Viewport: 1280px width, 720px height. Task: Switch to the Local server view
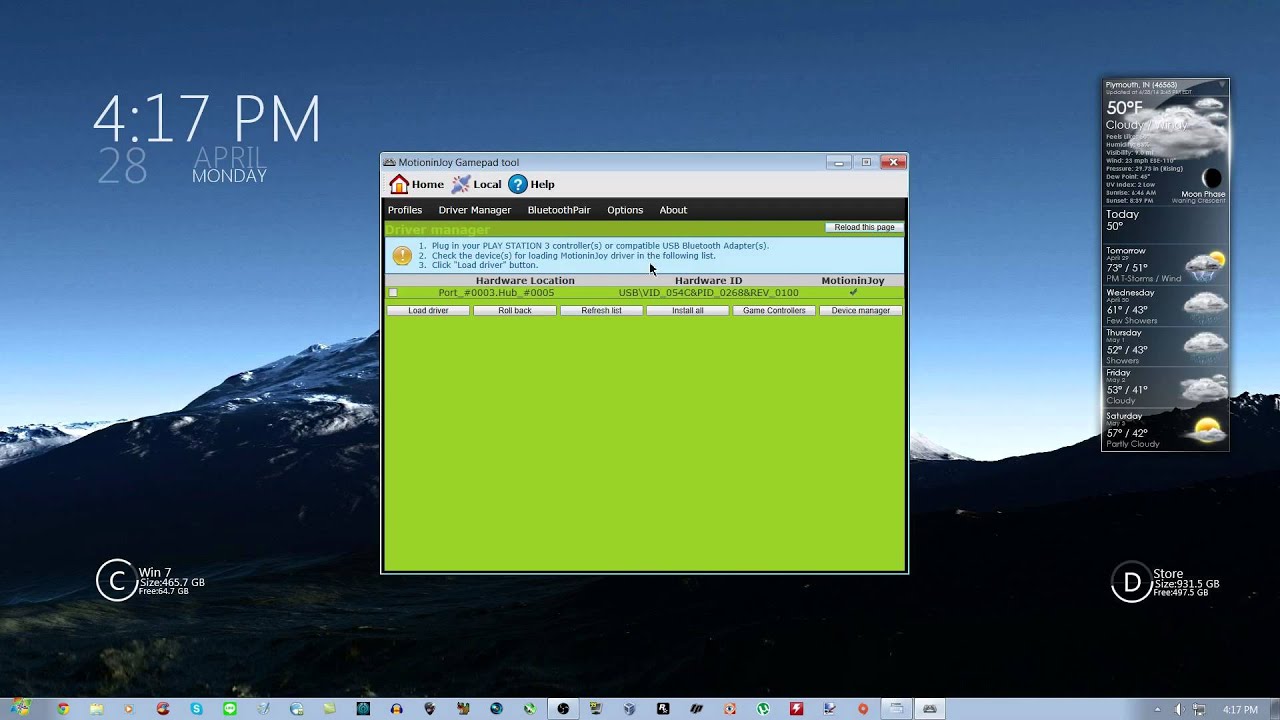click(x=476, y=184)
